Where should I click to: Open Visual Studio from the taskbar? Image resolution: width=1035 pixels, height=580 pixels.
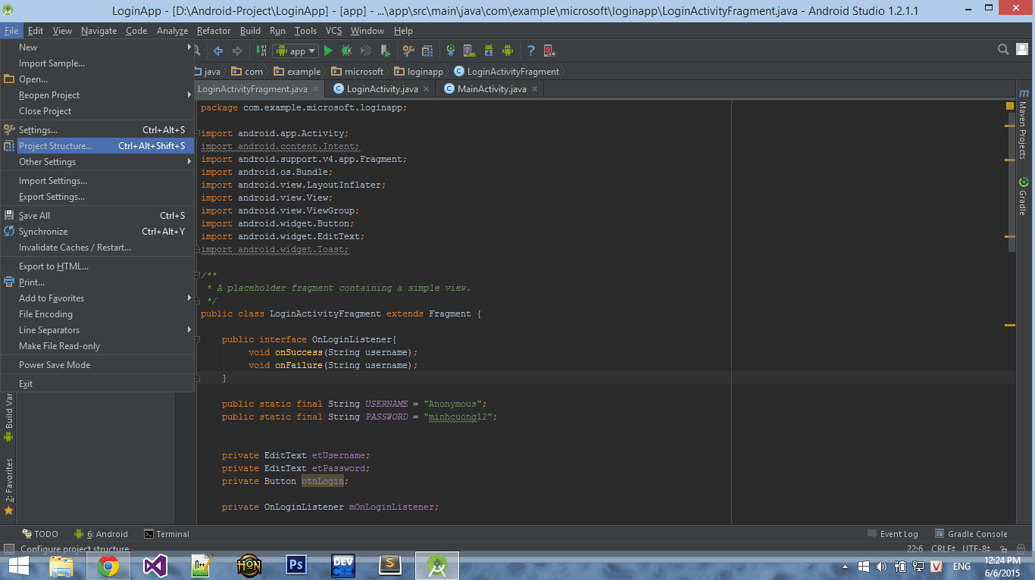pos(155,565)
